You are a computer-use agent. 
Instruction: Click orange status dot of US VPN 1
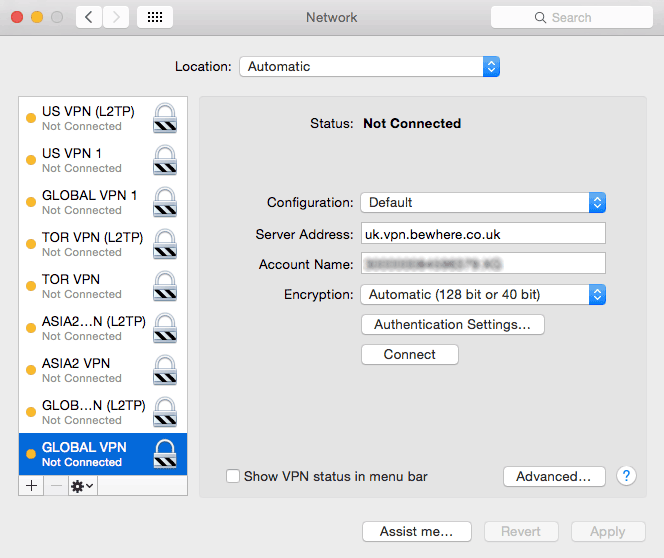[x=31, y=160]
